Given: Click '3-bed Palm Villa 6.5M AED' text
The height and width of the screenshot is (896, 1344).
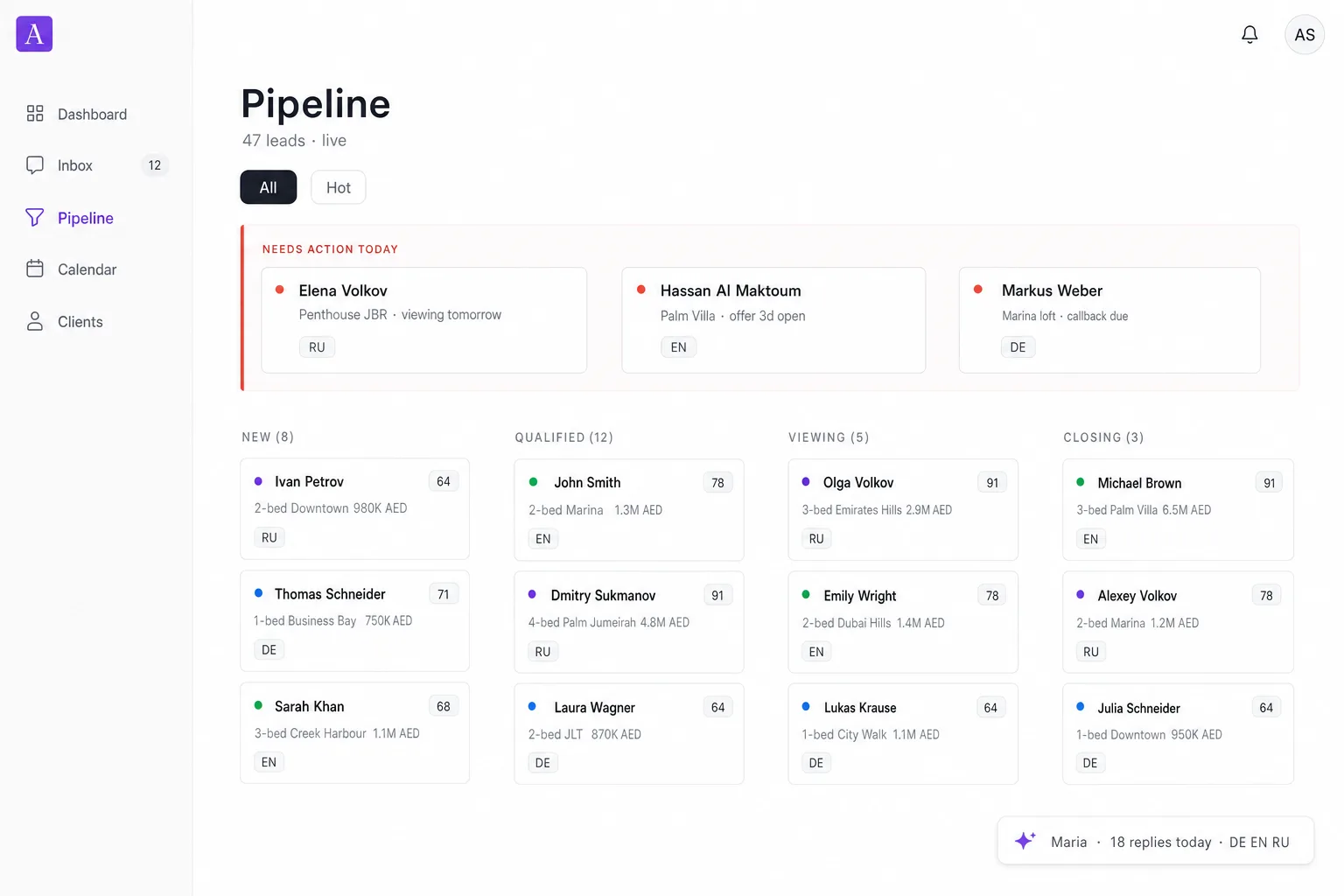Looking at the screenshot, I should (1144, 510).
